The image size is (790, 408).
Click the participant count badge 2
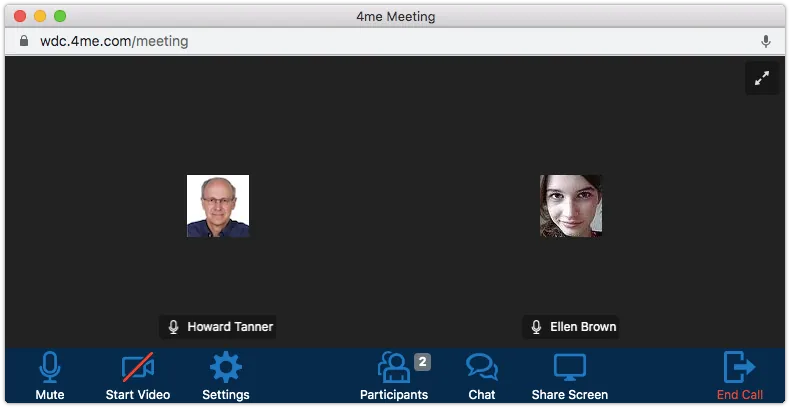click(422, 362)
